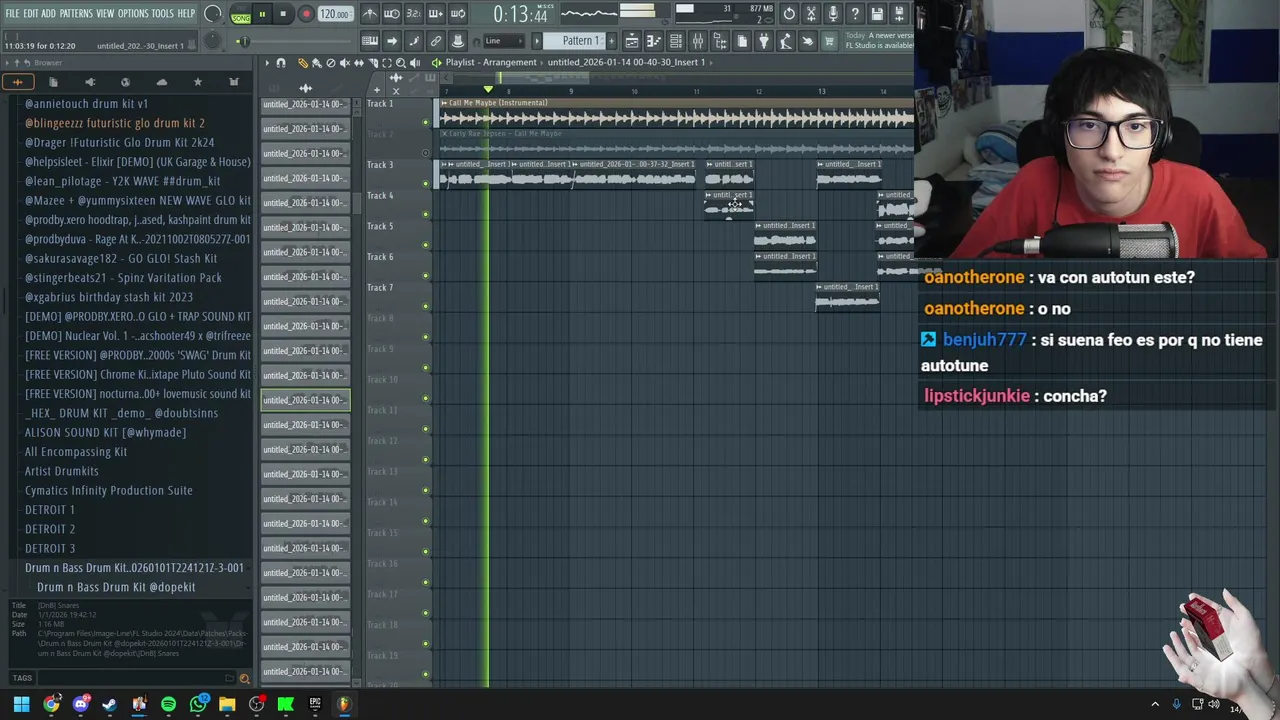Open the EDIT menu
Image resolution: width=1280 pixels, height=720 pixels.
31,14
